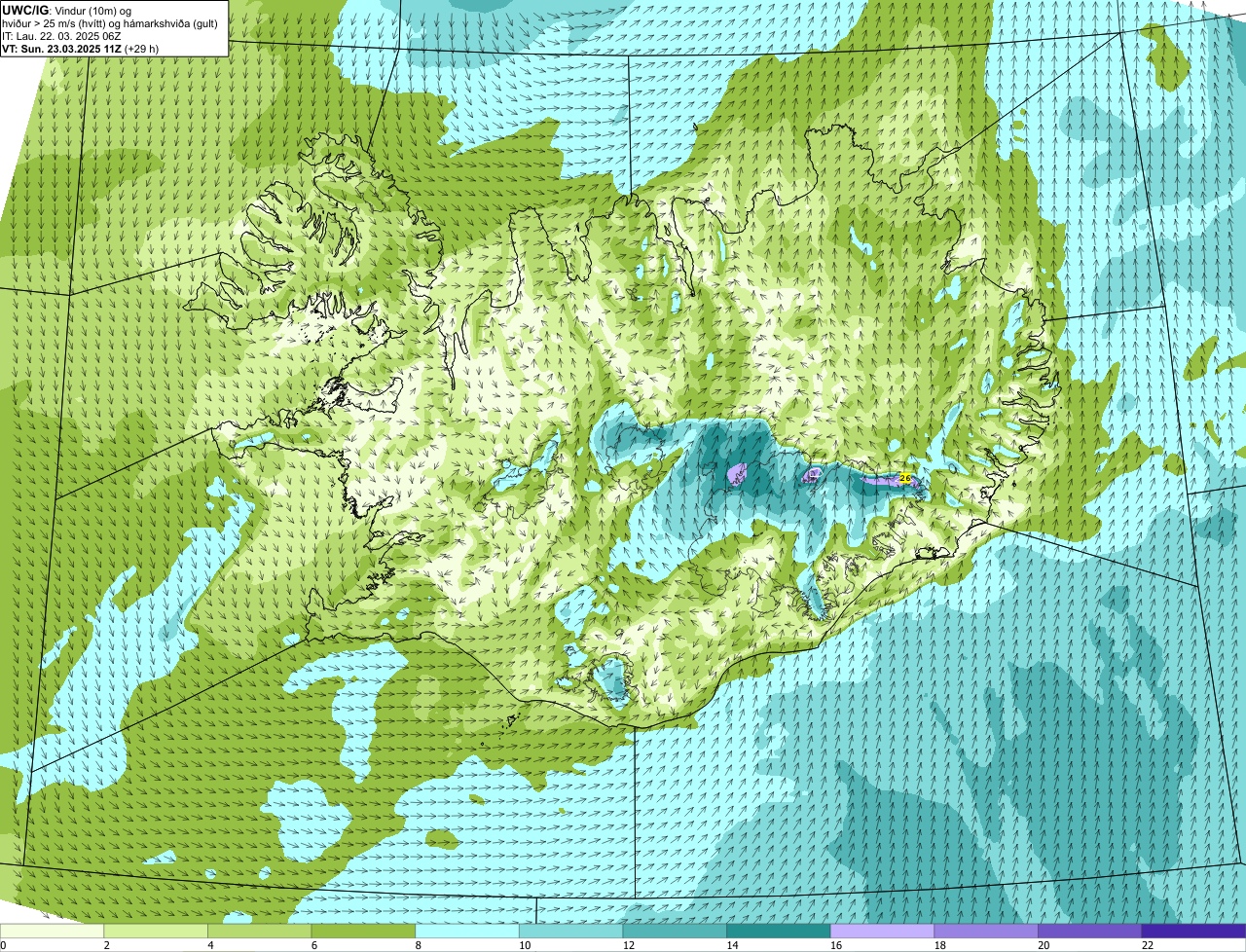
Task: Click the '4' label on the color scale
Action: (x=210, y=945)
